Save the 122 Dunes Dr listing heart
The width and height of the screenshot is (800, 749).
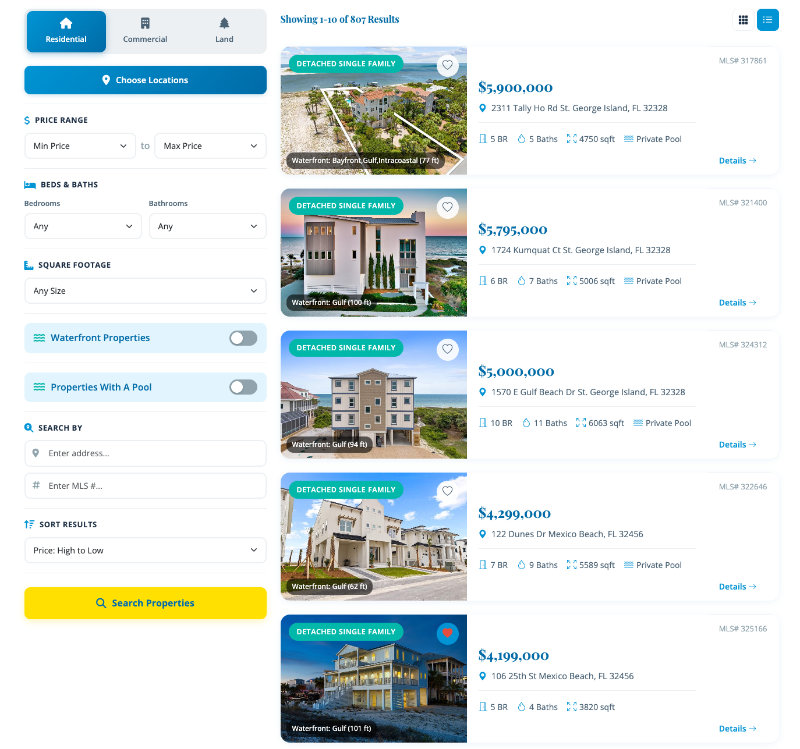click(448, 491)
